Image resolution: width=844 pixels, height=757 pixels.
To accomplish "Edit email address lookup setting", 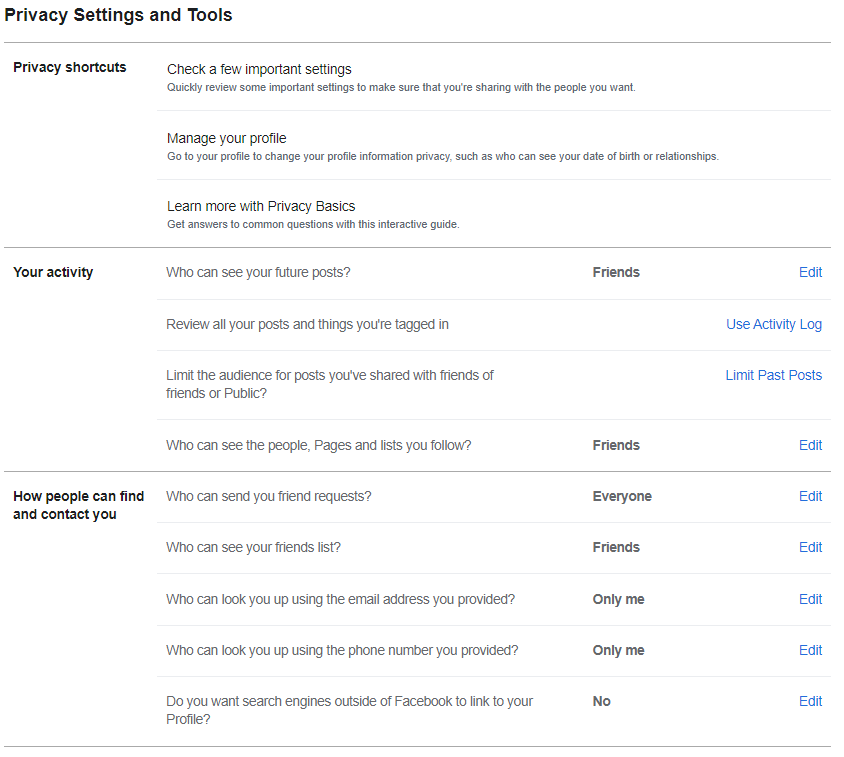I will coord(810,599).
